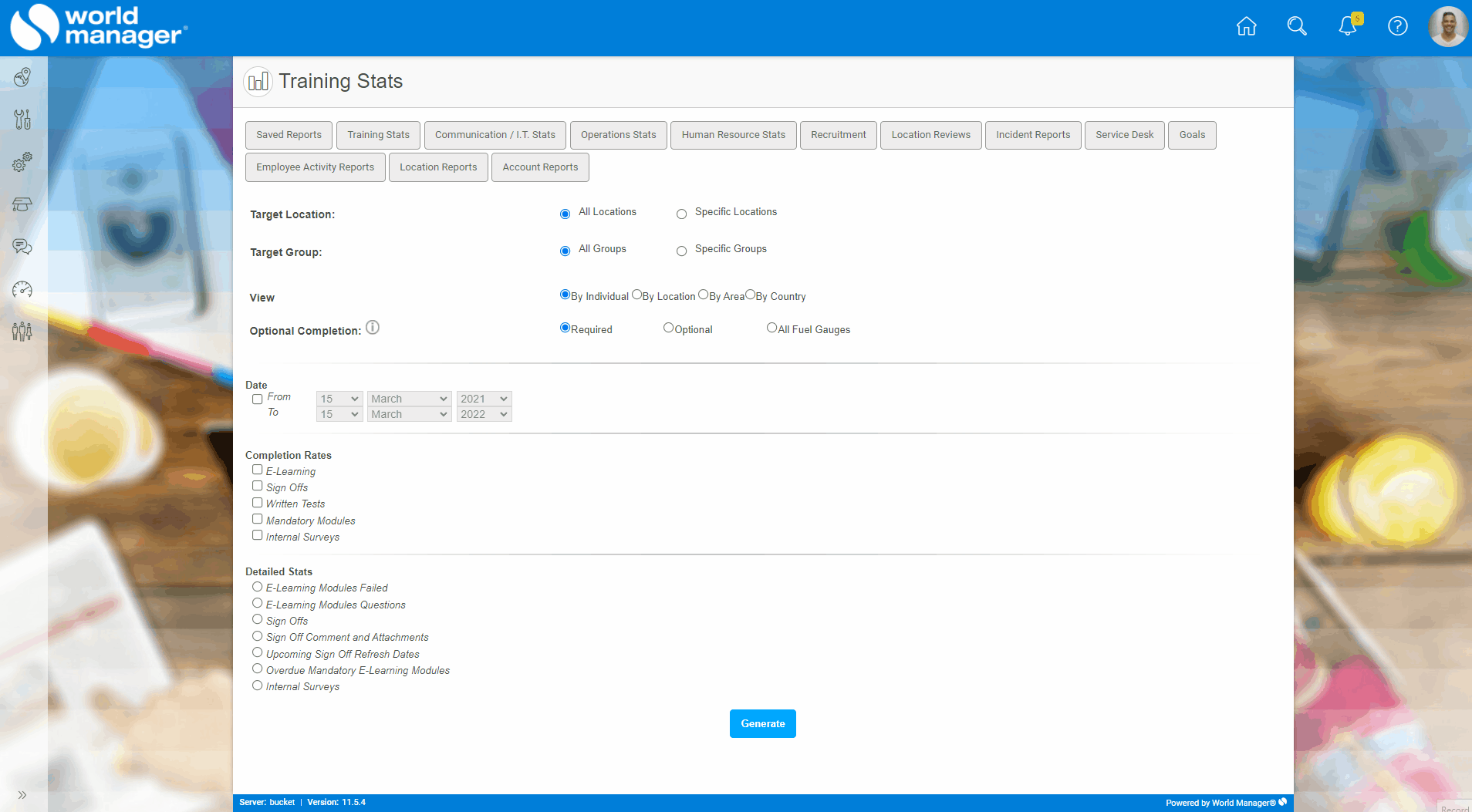
Task: Enable the Date From checkbox
Action: click(x=258, y=399)
